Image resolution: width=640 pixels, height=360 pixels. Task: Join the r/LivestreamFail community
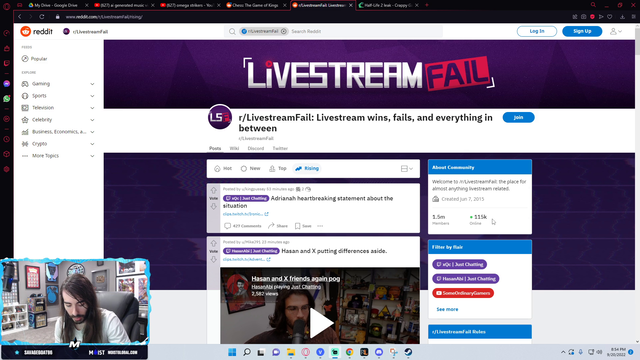[518, 118]
